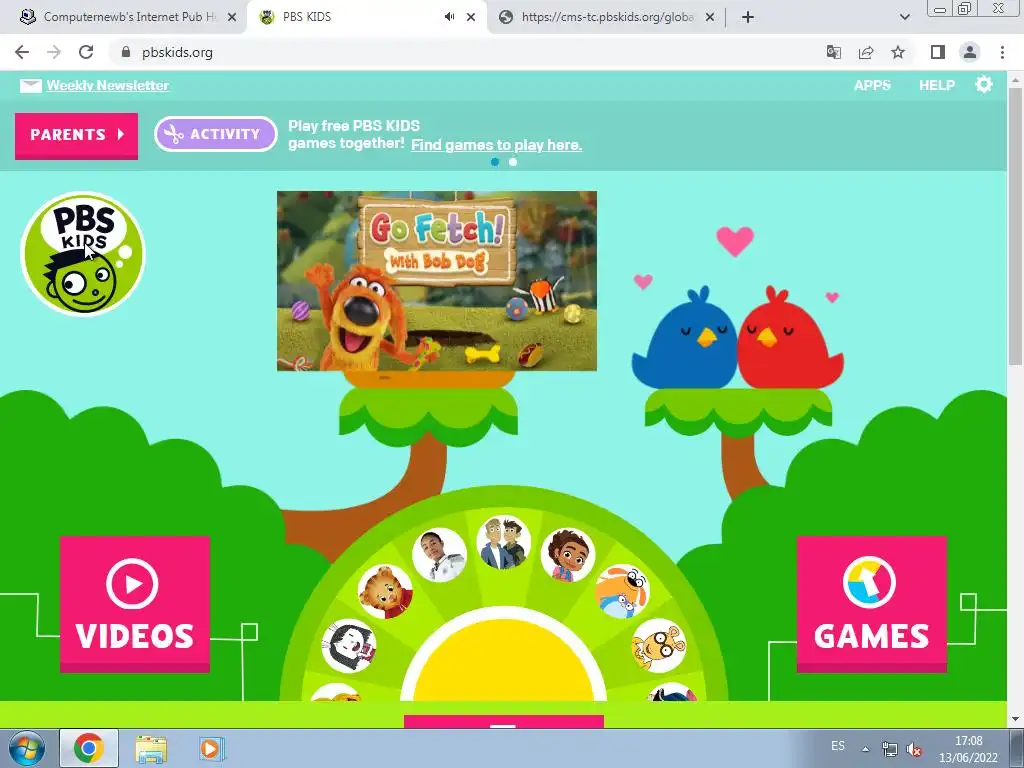
Task: Close the Computernewb's Internet Pub tab
Action: (x=232, y=18)
